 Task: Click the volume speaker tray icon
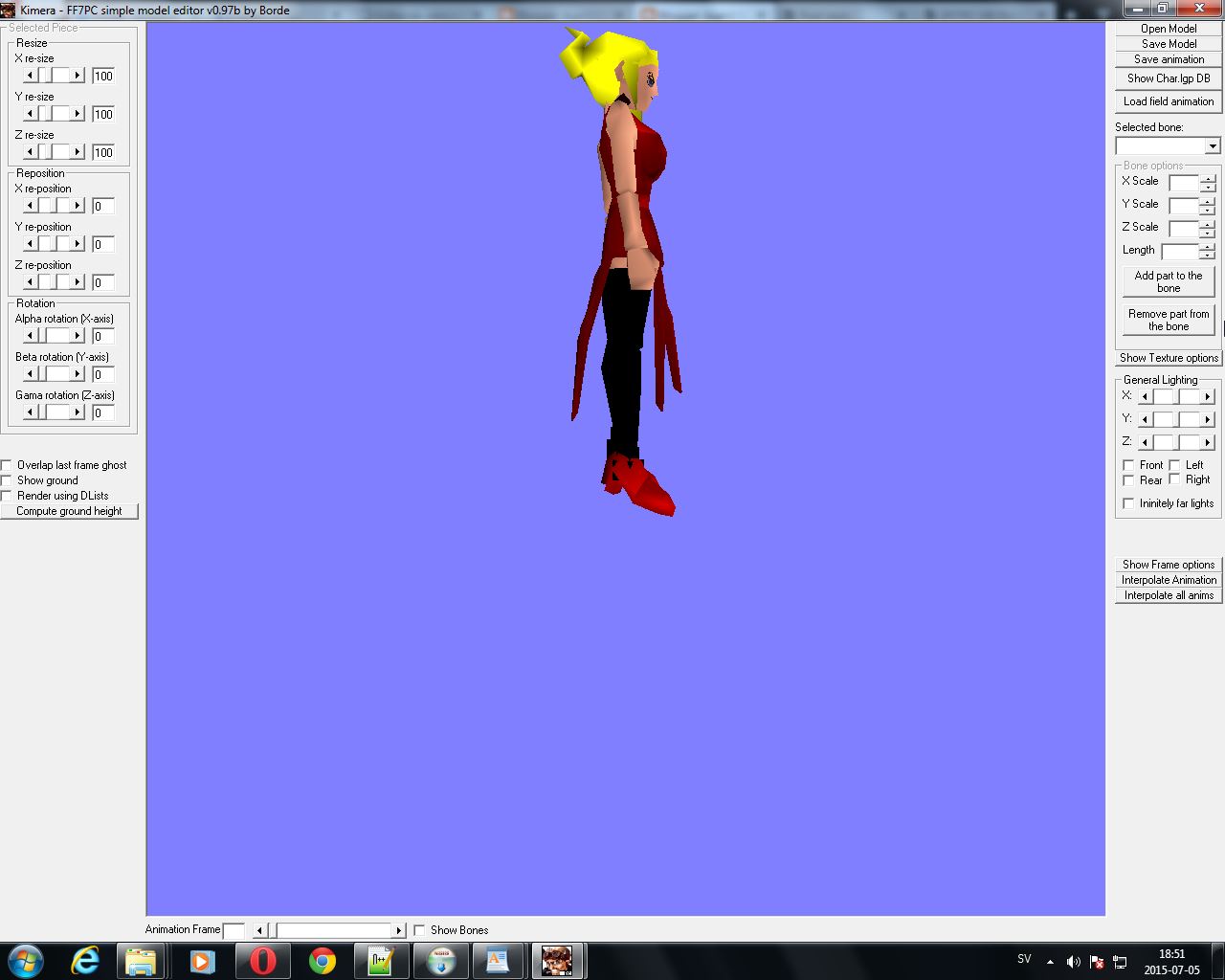point(1074,962)
